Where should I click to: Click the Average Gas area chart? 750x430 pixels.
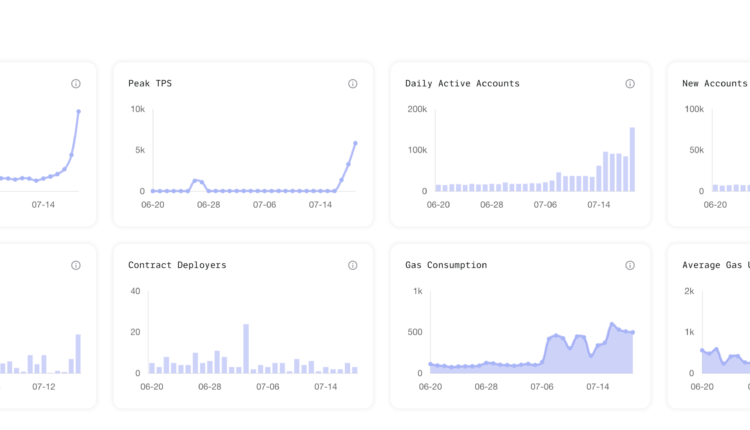pyautogui.click(x=725, y=362)
